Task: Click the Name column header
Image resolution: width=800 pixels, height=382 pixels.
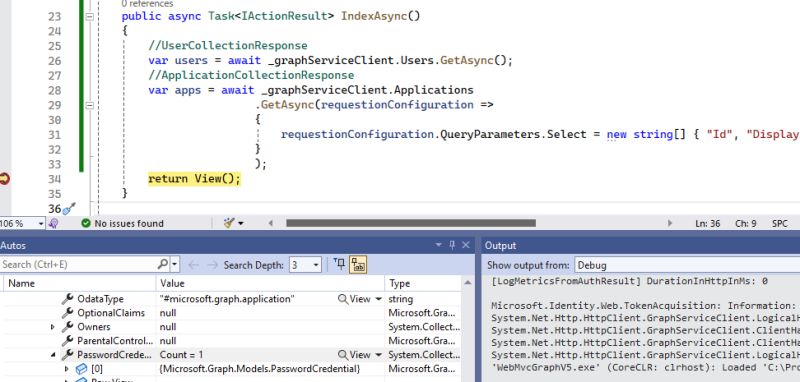Action: click(79, 284)
